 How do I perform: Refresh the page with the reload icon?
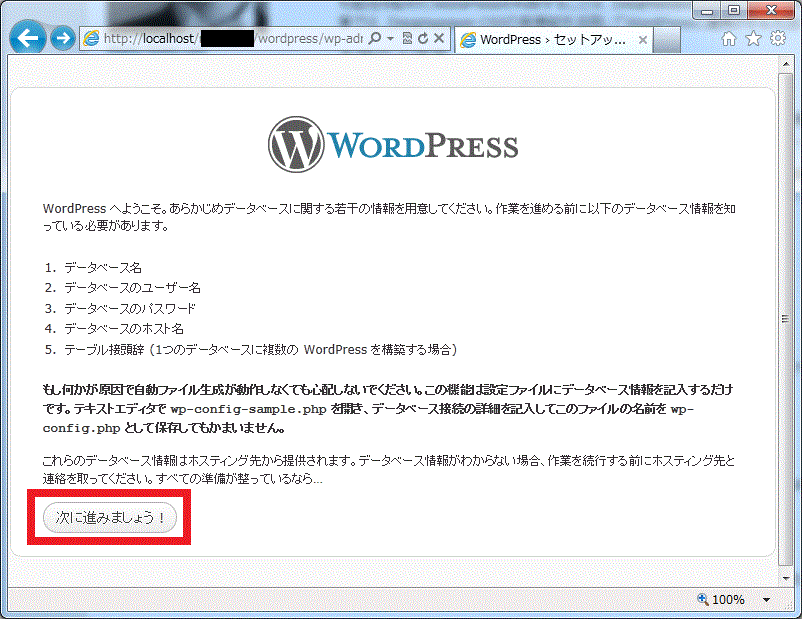pos(423,39)
